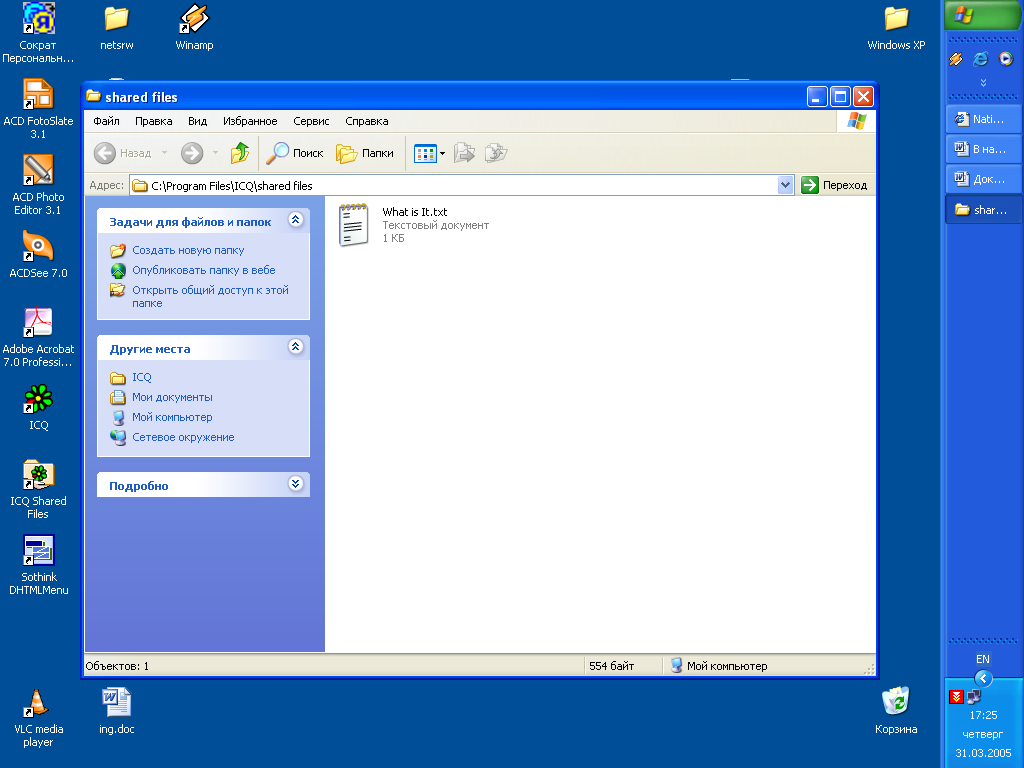The image size is (1024, 768).
Task: Switch to the В на... Word task
Action: pyautogui.click(x=984, y=149)
